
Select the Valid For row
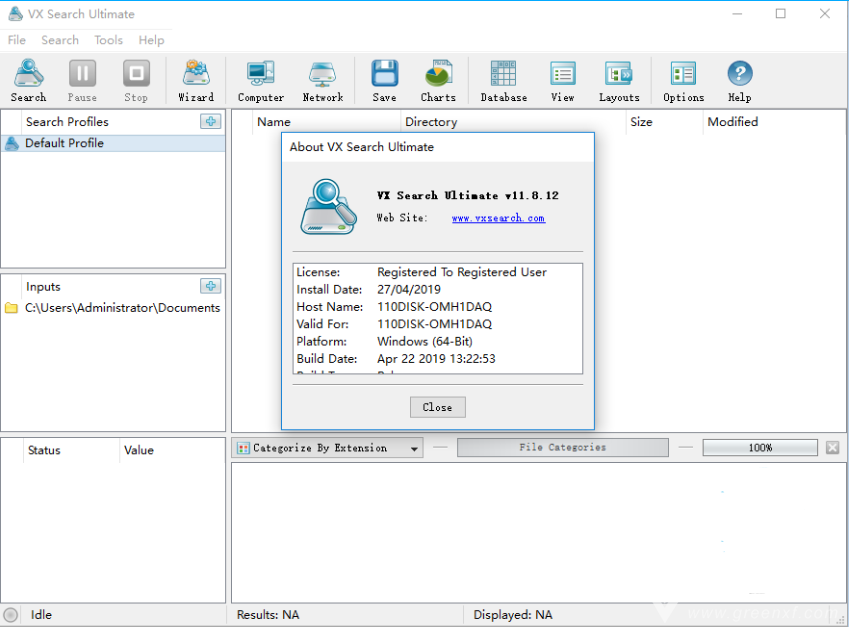pyautogui.click(x=437, y=324)
